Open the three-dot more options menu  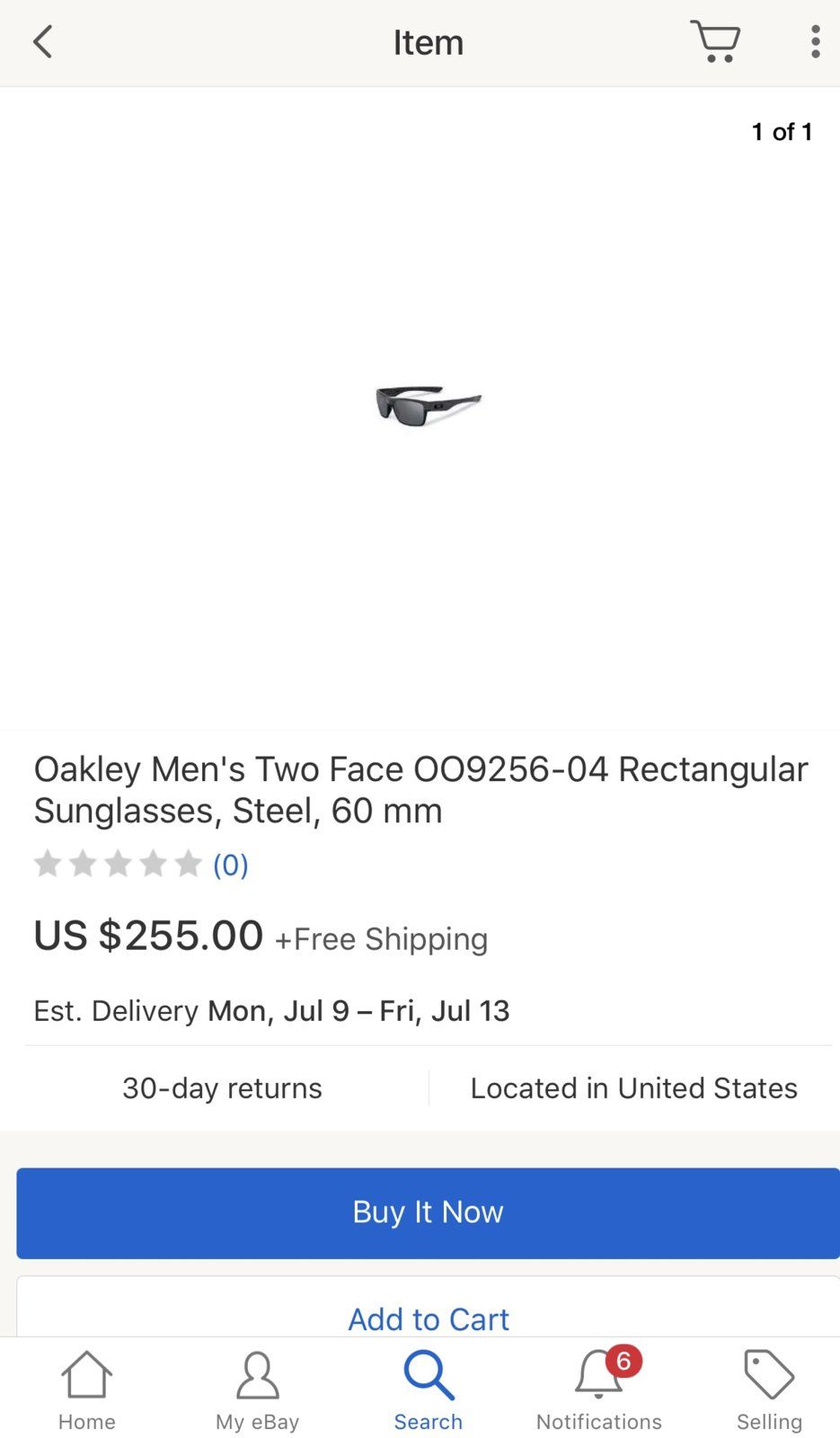click(x=815, y=42)
